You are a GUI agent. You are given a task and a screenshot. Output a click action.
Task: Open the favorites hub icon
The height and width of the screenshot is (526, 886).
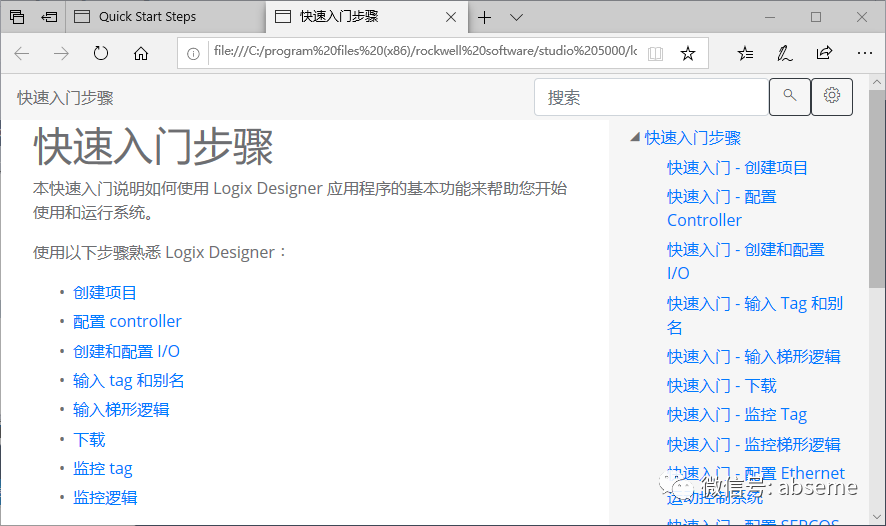(x=745, y=54)
